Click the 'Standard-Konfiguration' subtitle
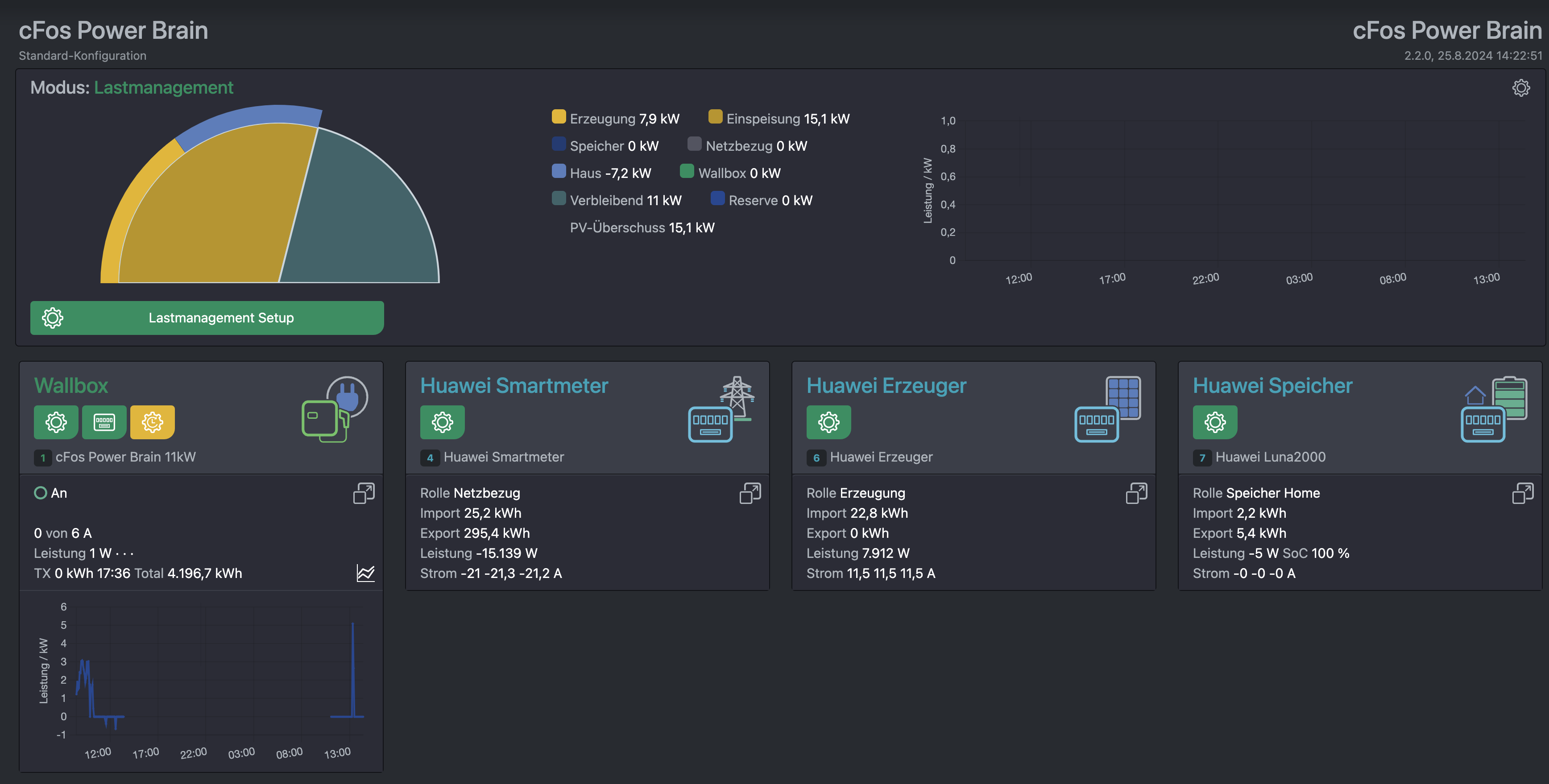Viewport: 1549px width, 784px height. click(x=83, y=55)
